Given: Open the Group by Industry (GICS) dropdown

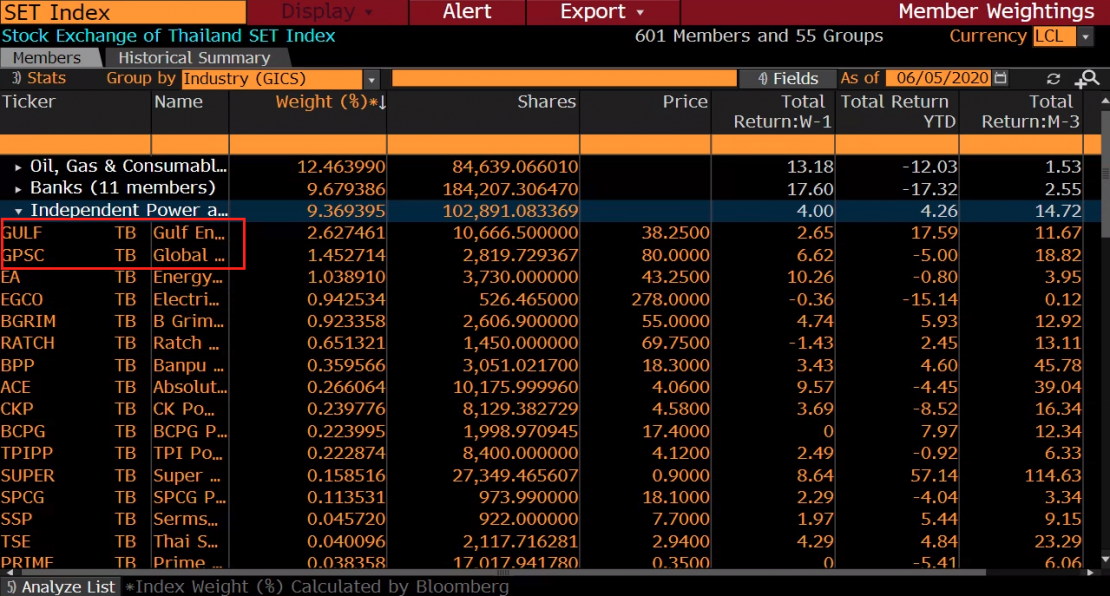Looking at the screenshot, I should pos(372,78).
